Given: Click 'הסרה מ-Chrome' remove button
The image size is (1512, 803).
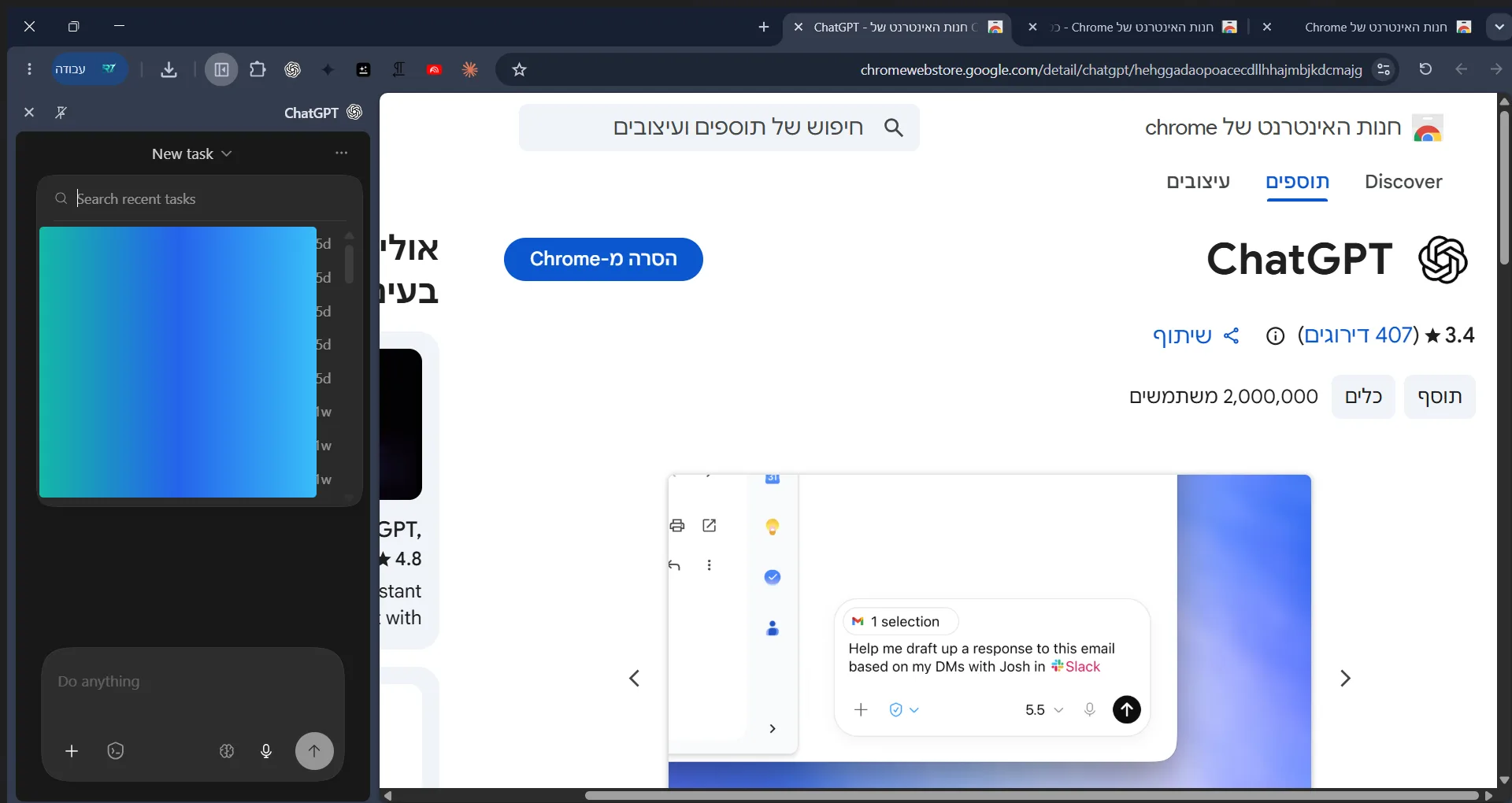Looking at the screenshot, I should point(603,259).
